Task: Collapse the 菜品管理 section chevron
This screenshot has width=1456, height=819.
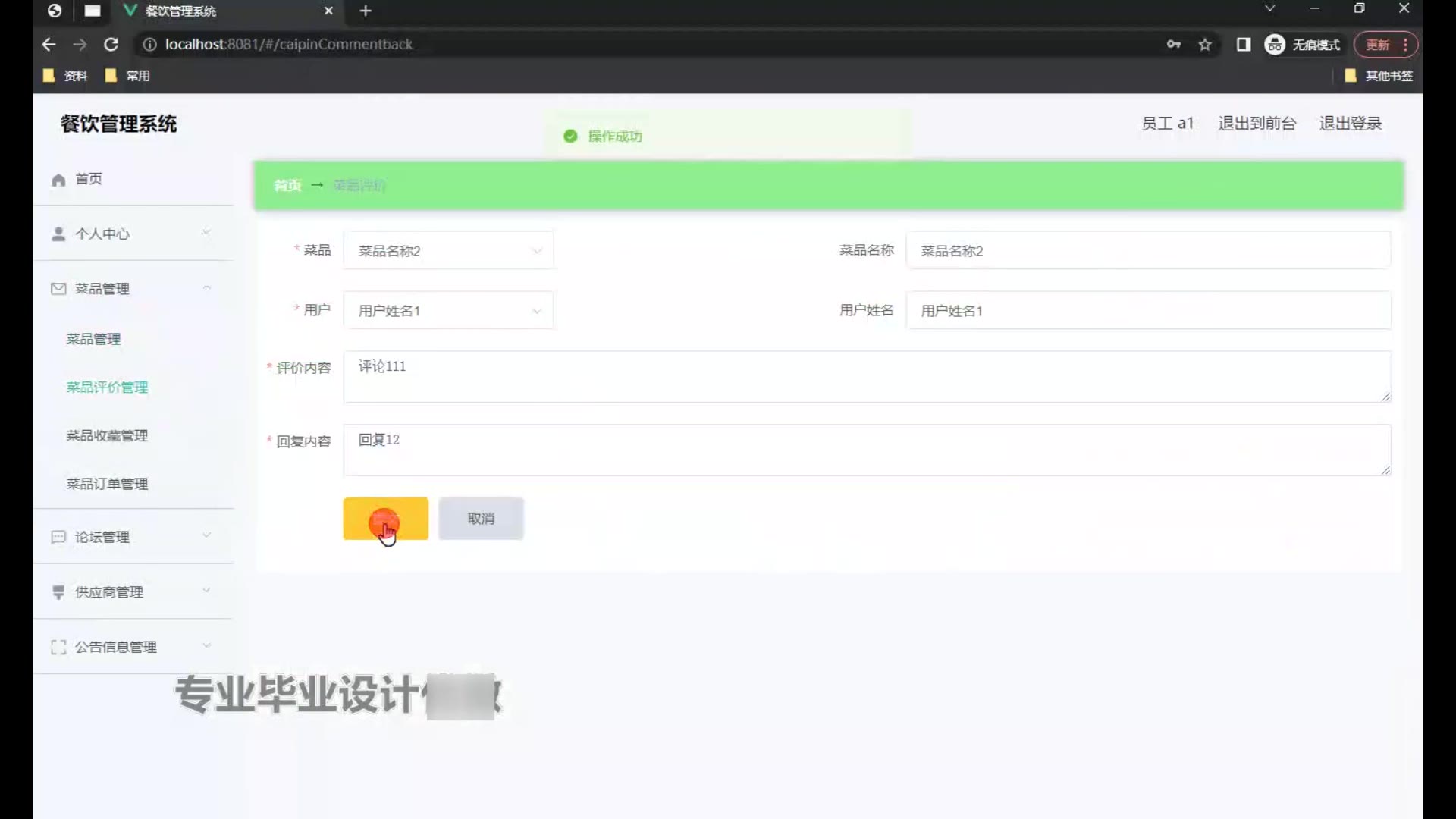Action: (206, 288)
